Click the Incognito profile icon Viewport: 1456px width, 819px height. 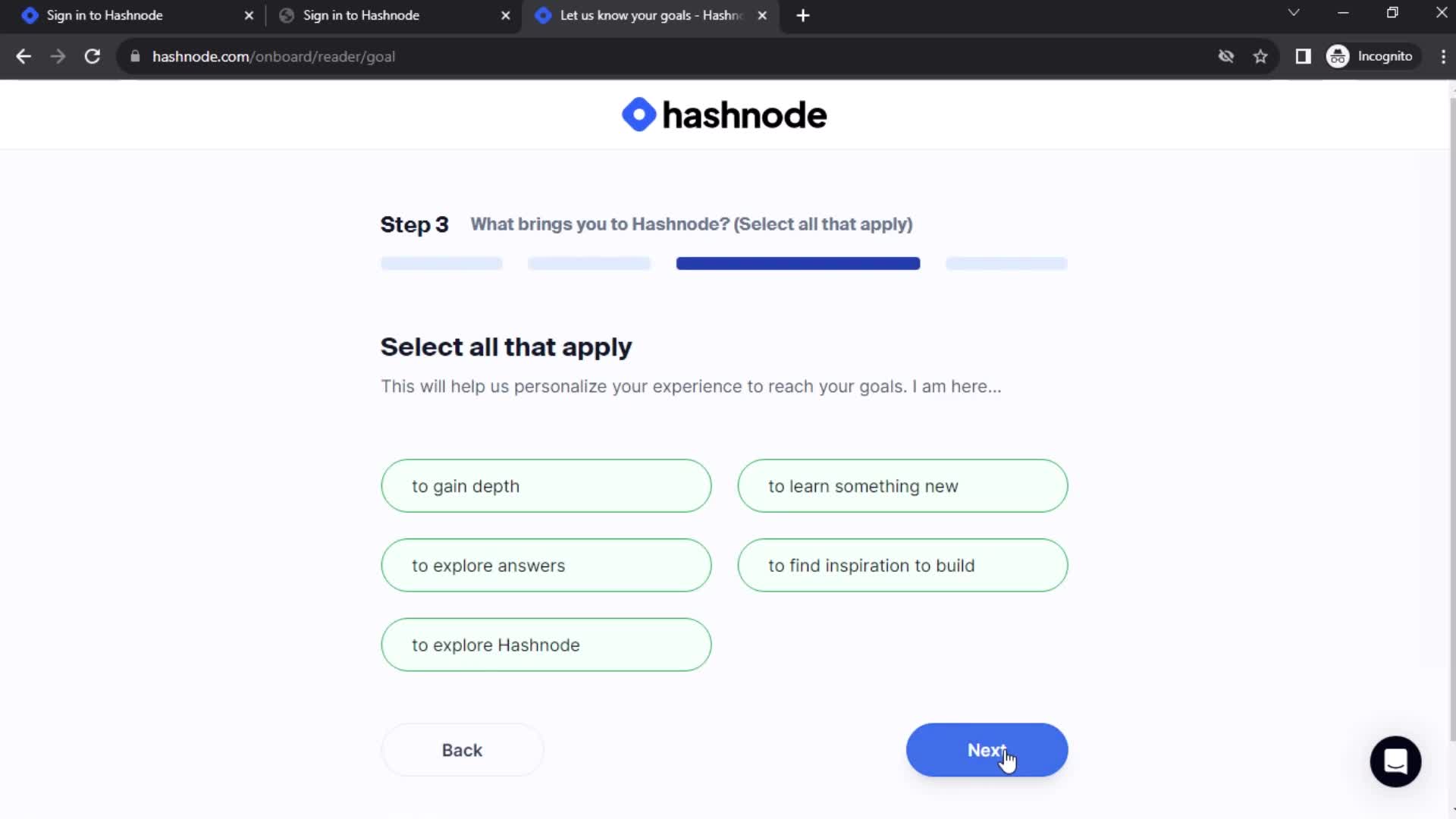[x=1340, y=56]
